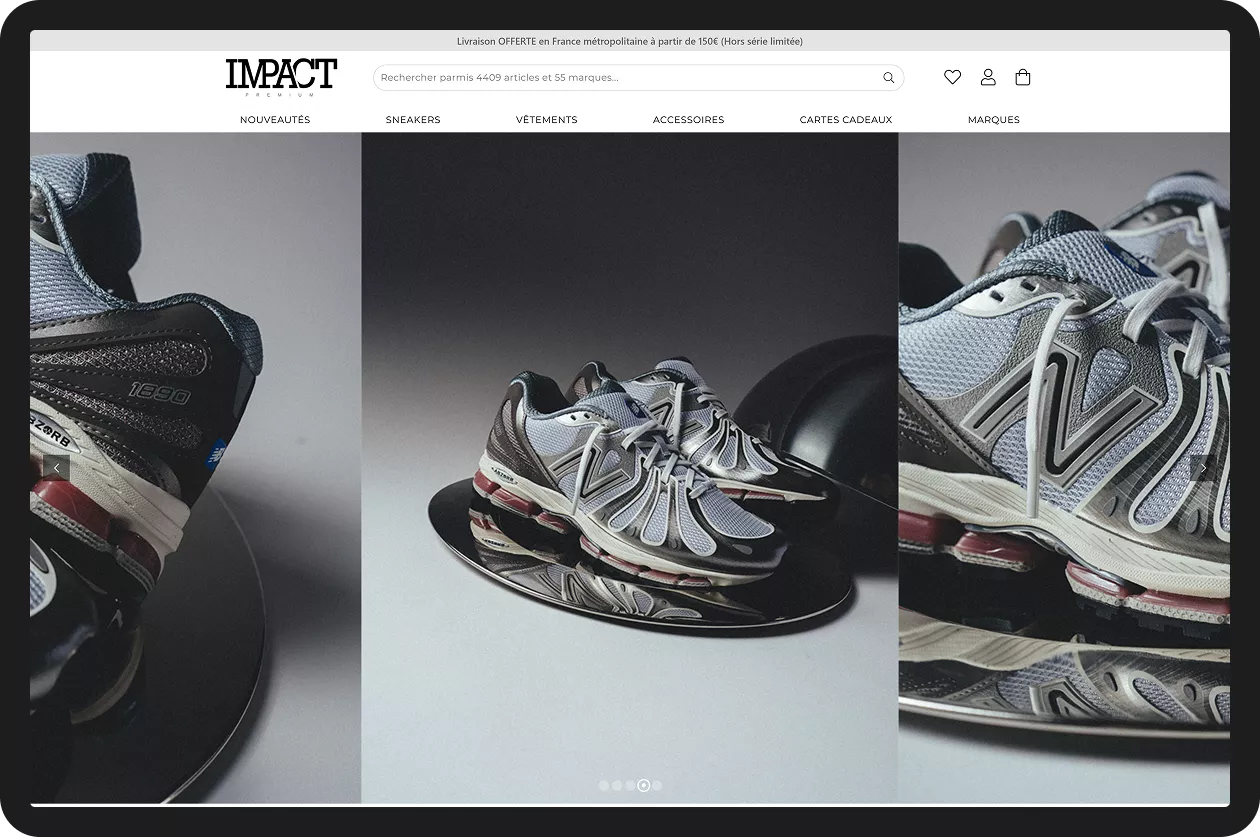This screenshot has width=1260, height=837.
Task: Focus the 'Rechercher parmis 4409 articles' search field
Action: pyautogui.click(x=638, y=78)
